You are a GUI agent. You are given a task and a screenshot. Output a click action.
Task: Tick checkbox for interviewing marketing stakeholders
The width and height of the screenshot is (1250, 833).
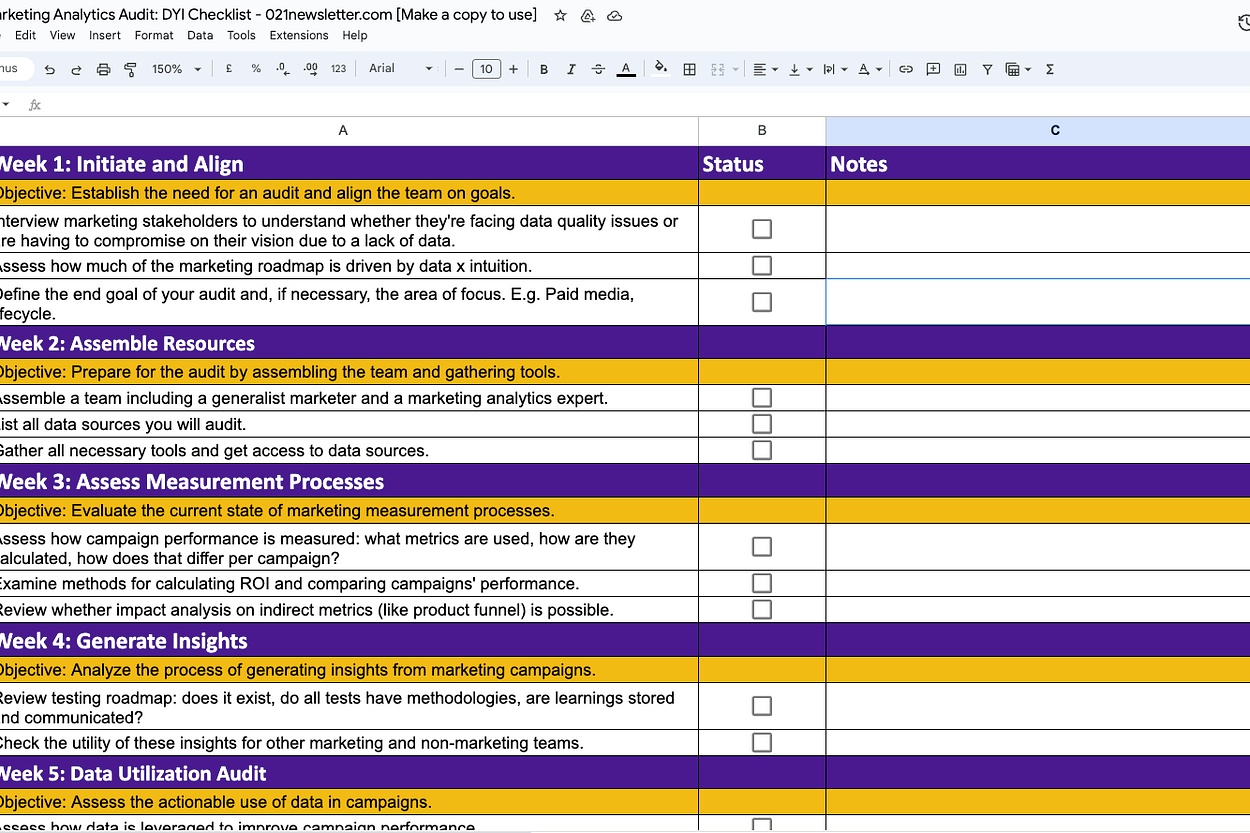(762, 229)
